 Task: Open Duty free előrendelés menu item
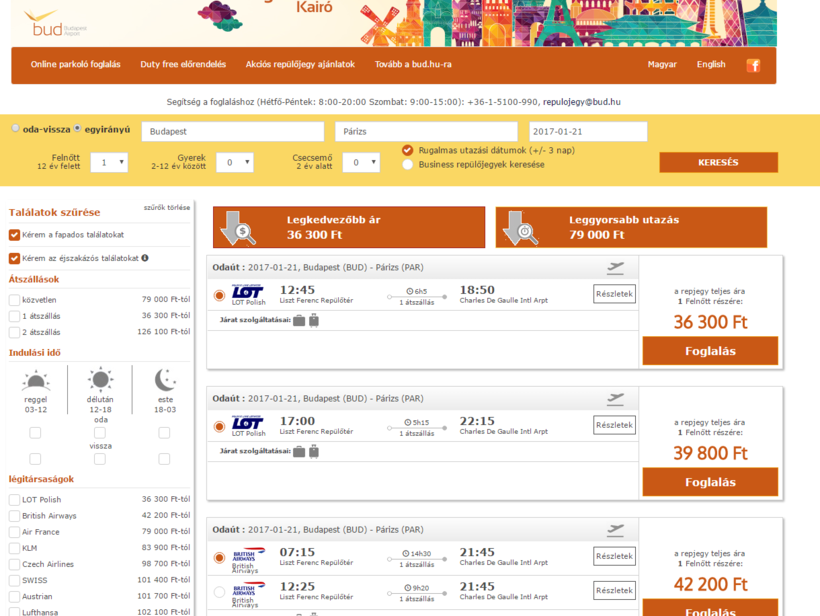click(183, 64)
